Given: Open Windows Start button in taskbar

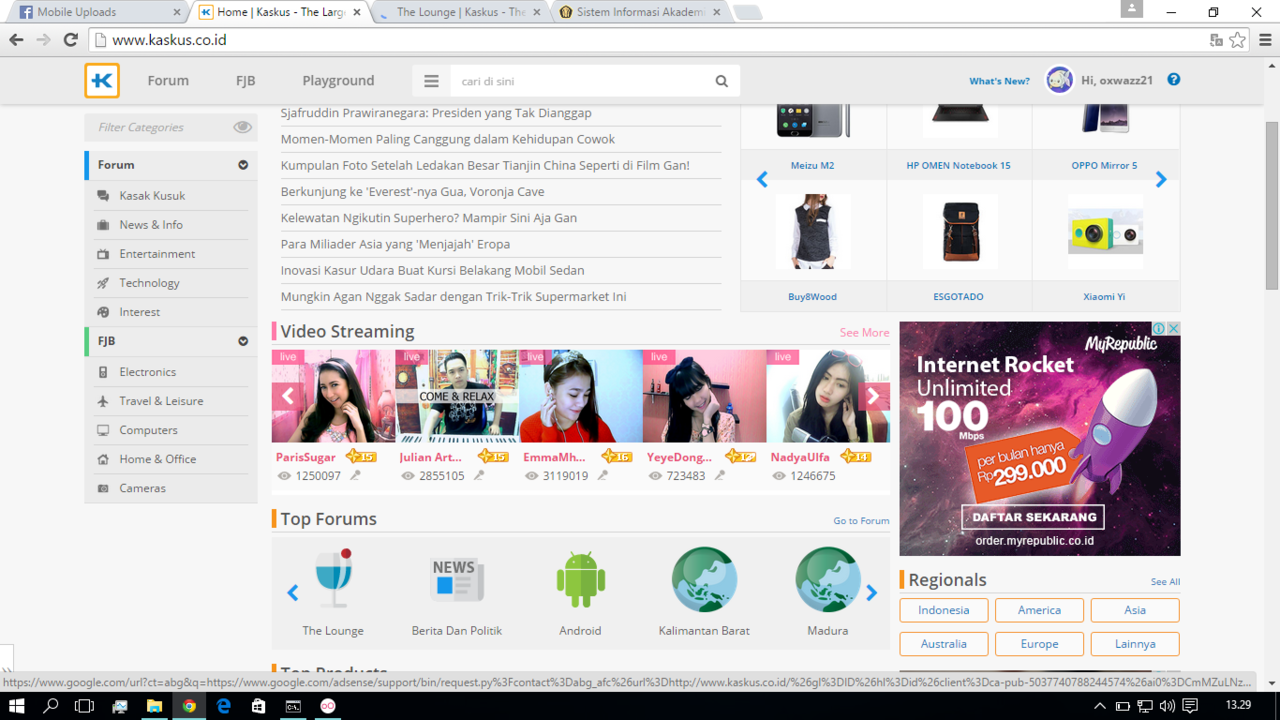Looking at the screenshot, I should click(x=17, y=706).
